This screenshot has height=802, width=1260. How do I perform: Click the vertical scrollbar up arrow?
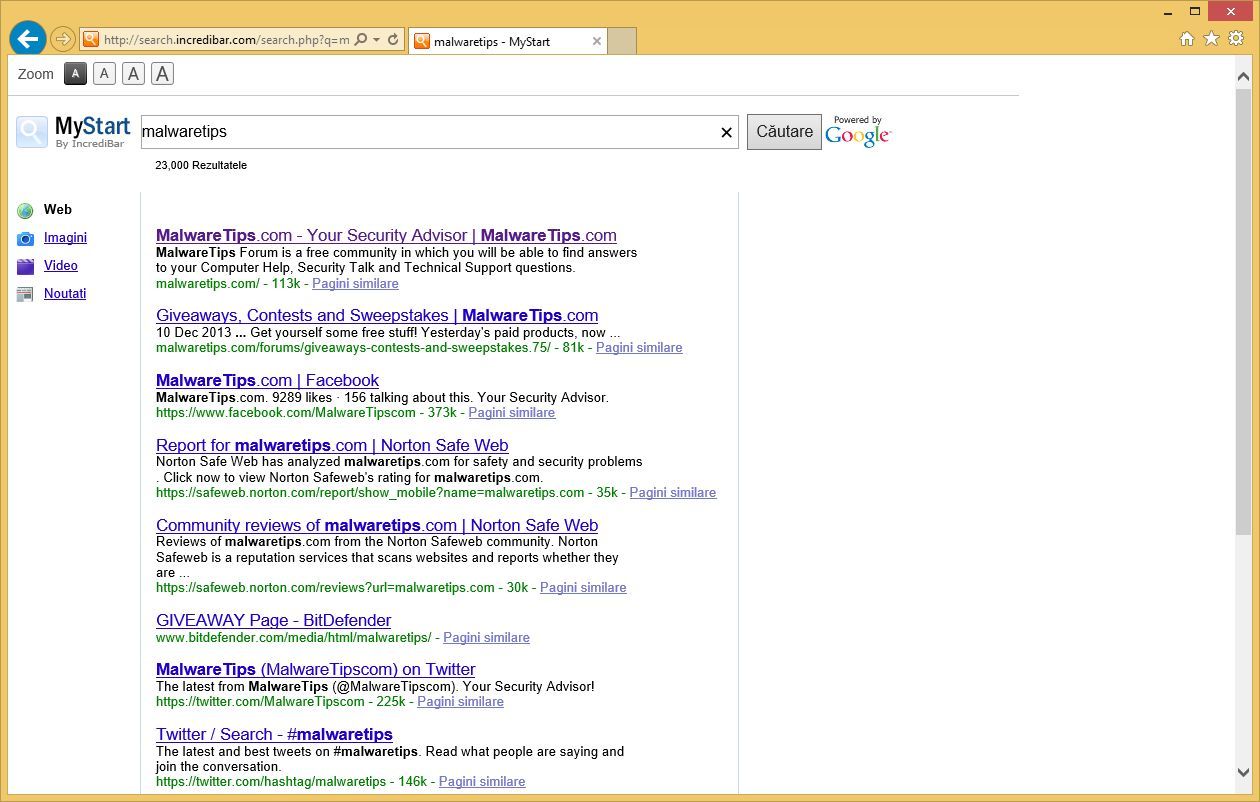(1243, 77)
